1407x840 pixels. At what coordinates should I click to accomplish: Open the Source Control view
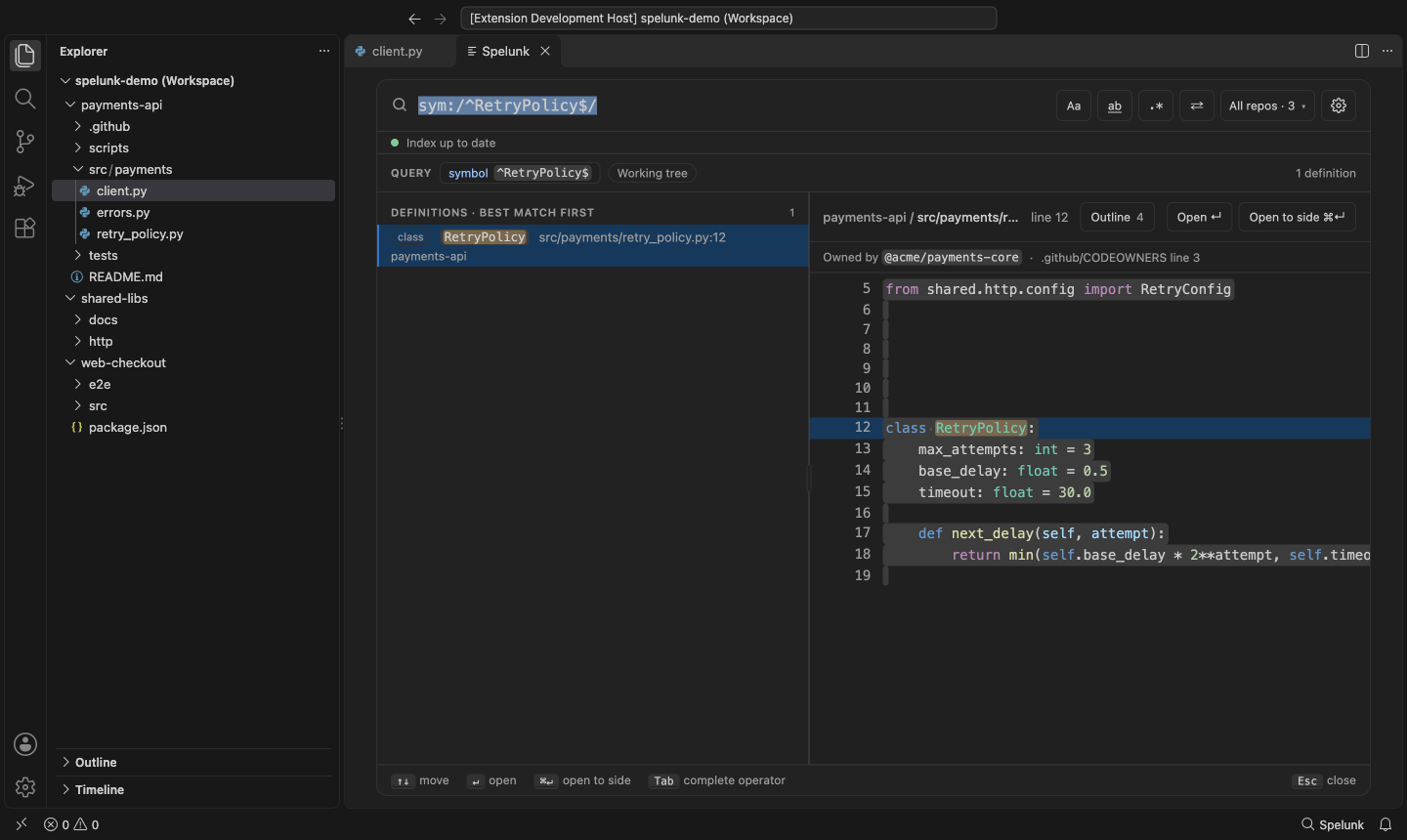pos(25,142)
